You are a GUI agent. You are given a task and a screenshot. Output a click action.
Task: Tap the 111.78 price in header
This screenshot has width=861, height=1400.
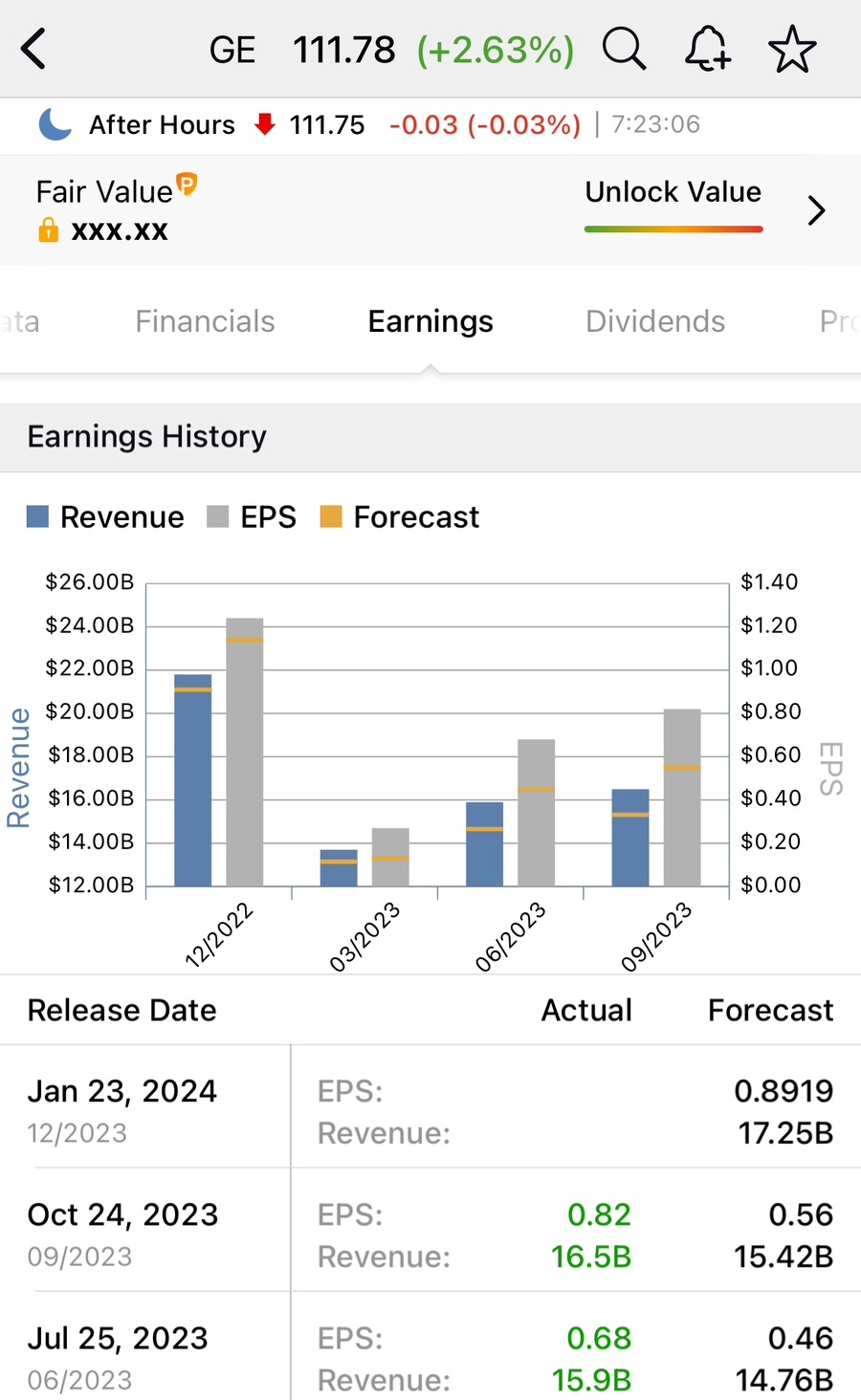344,50
